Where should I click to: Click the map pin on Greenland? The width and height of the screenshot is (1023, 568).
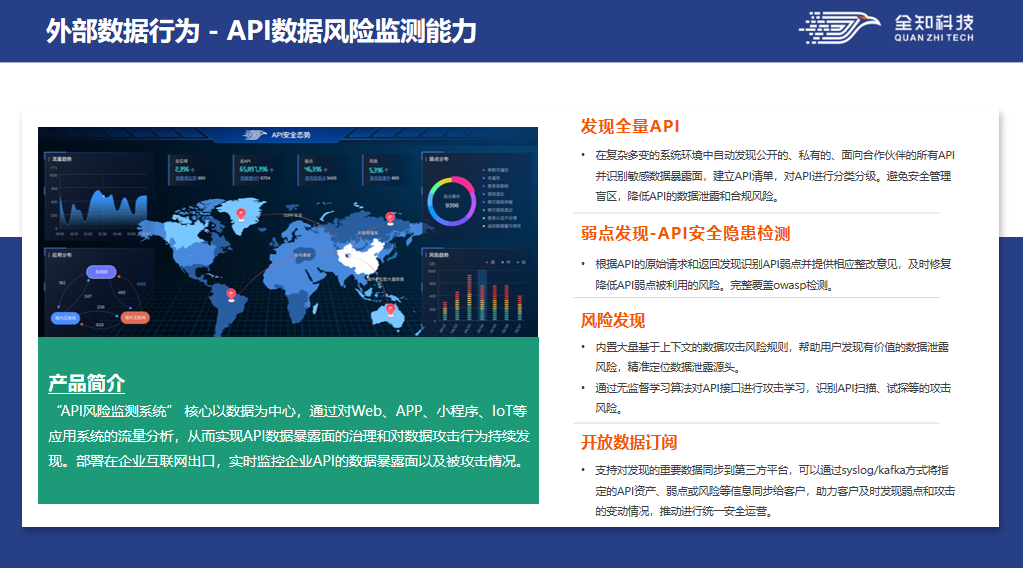click(x=241, y=214)
